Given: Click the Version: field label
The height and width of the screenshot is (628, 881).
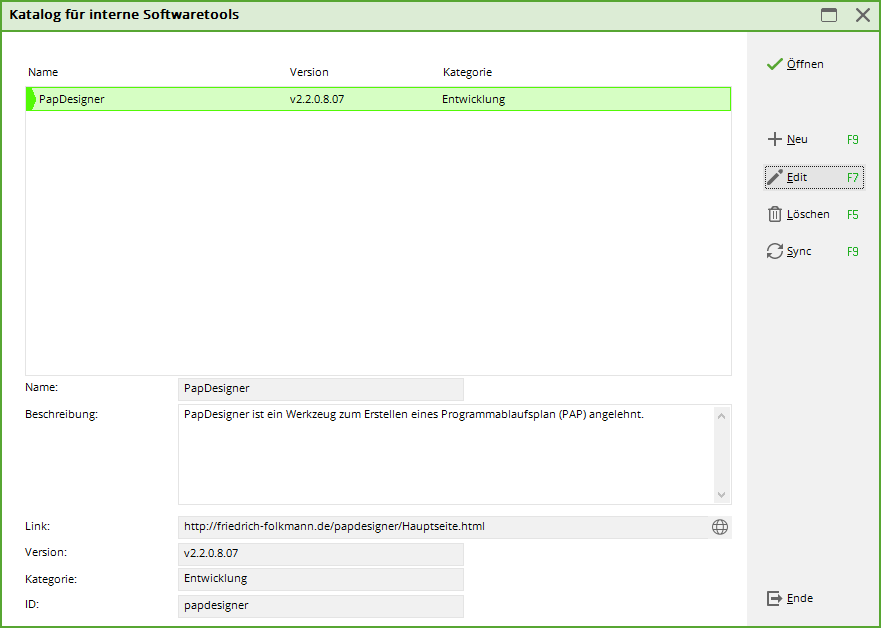Looking at the screenshot, I should click(46, 552).
